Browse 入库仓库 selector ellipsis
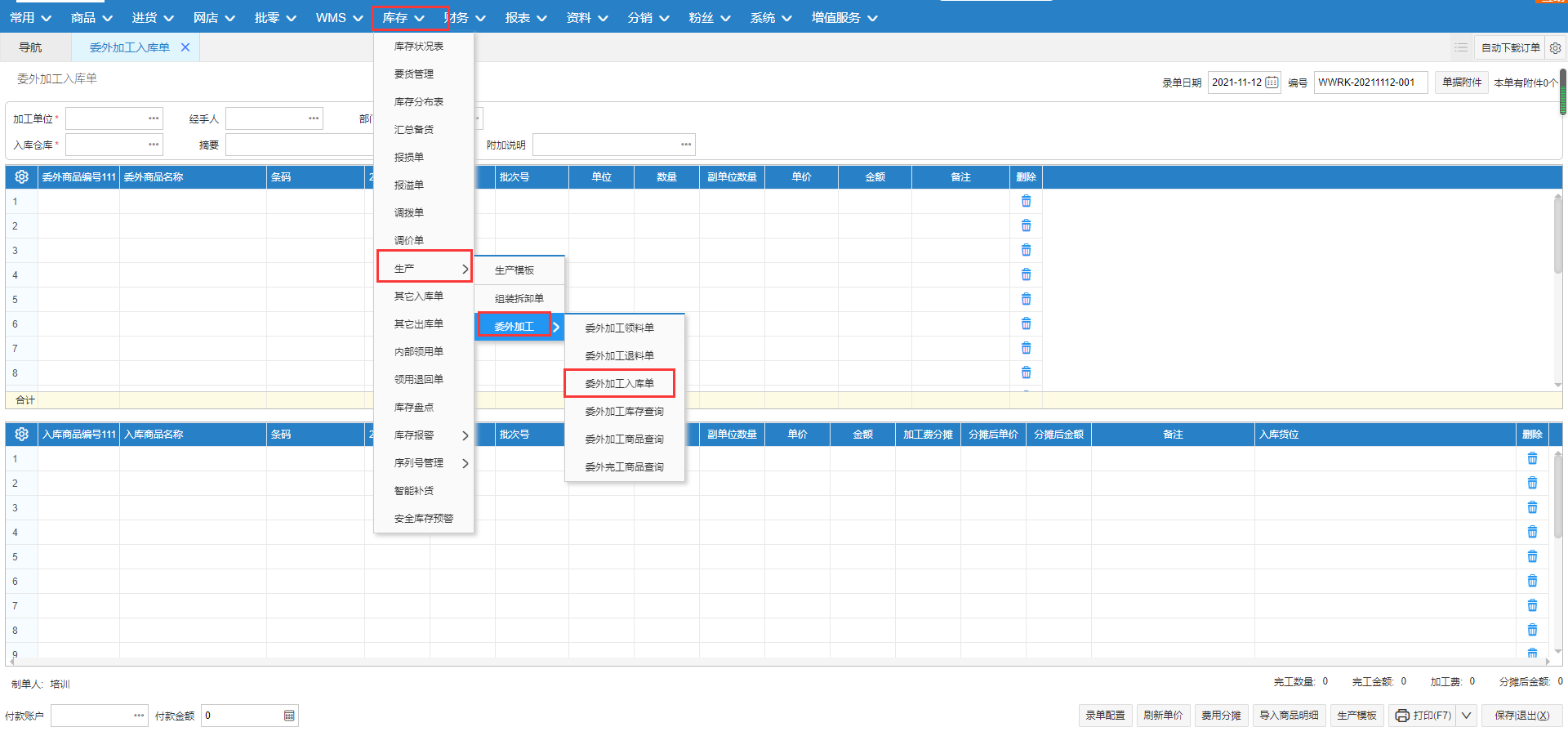1568x736 pixels. coord(154,145)
